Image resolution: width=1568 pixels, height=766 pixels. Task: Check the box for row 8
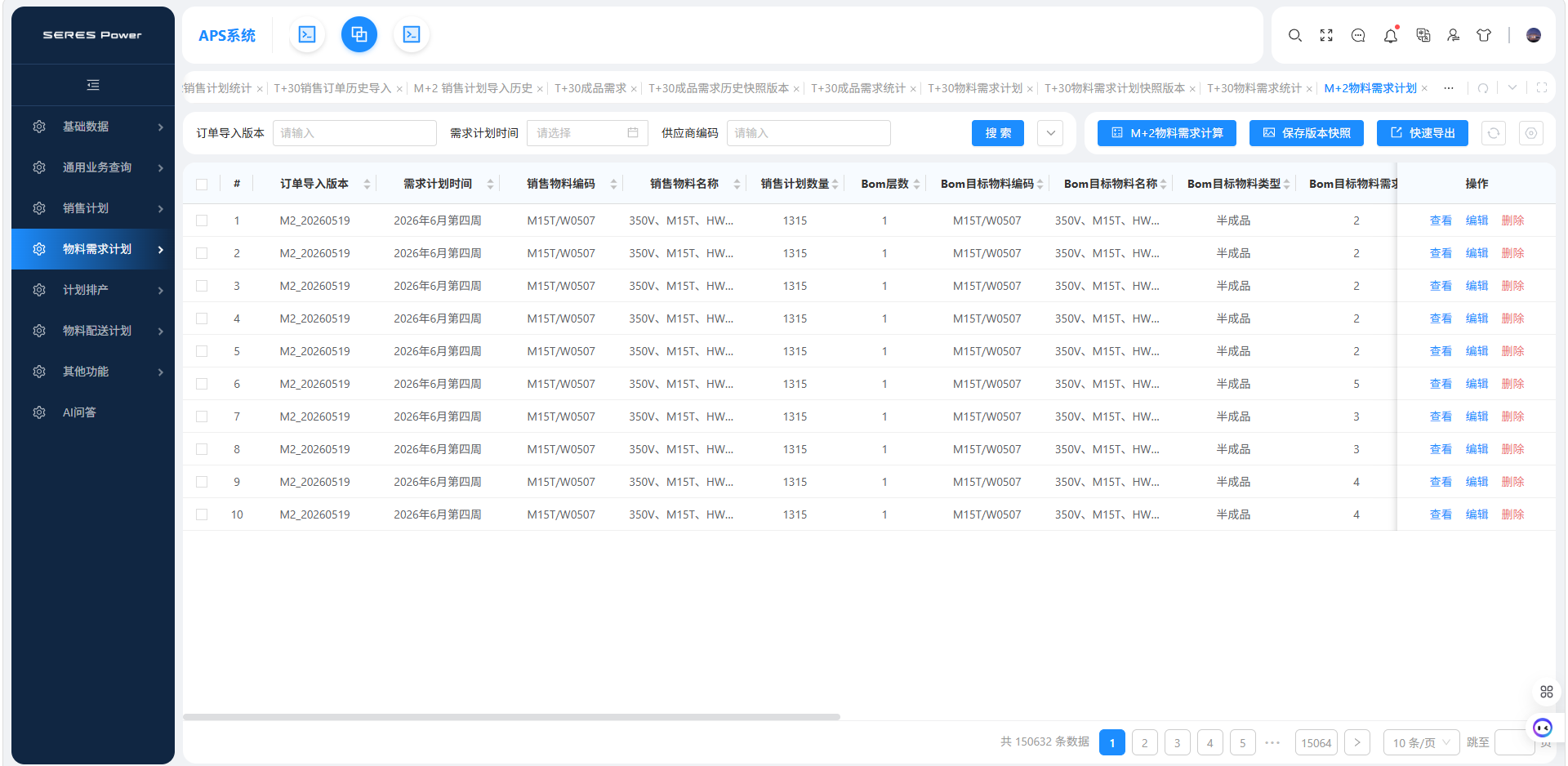coord(202,449)
